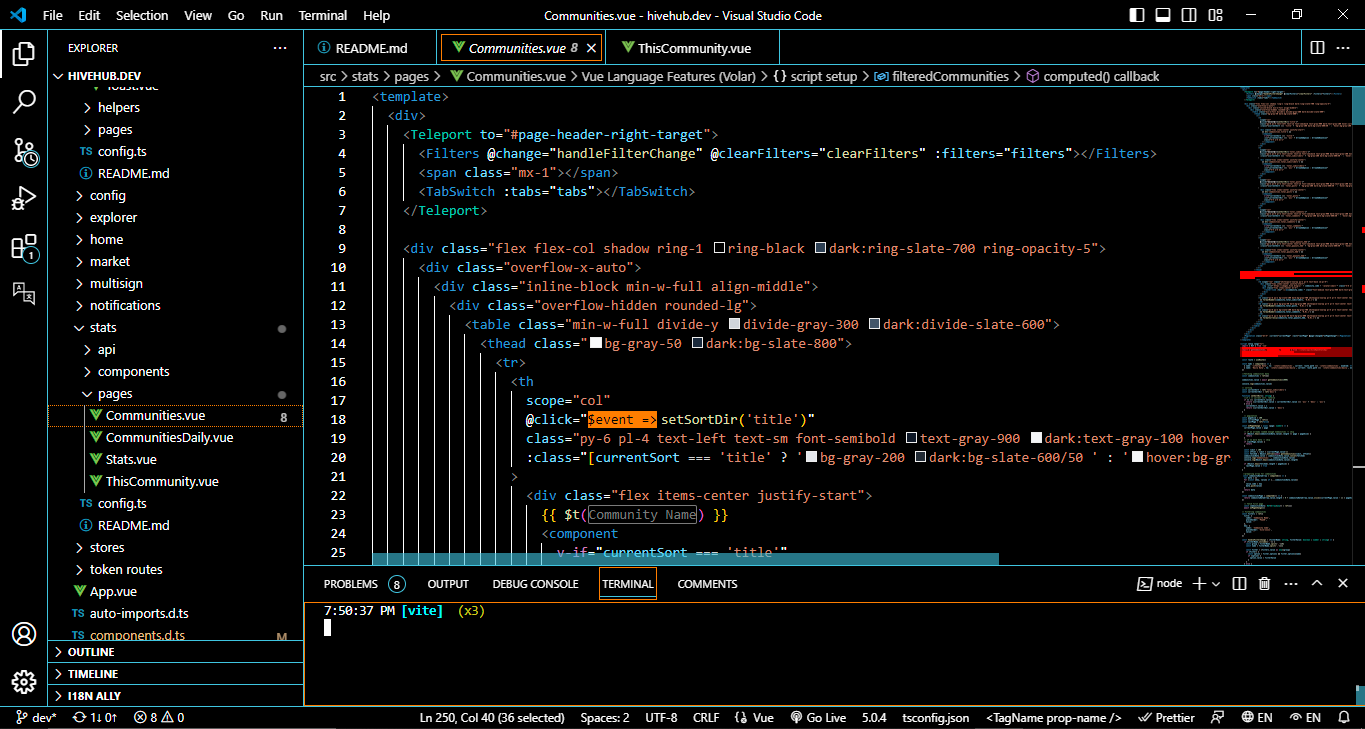
Task: Click the notifications bell in status bar
Action: tap(1345, 717)
